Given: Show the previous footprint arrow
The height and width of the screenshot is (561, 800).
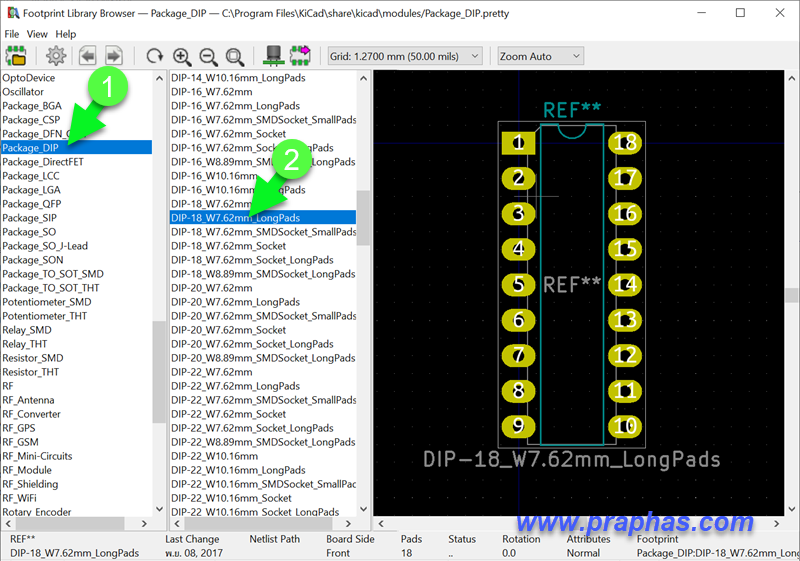Looking at the screenshot, I should pos(88,56).
